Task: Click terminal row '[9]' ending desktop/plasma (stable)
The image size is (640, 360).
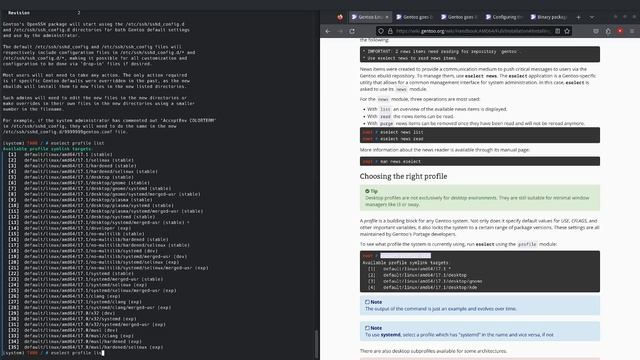Action: point(80,200)
